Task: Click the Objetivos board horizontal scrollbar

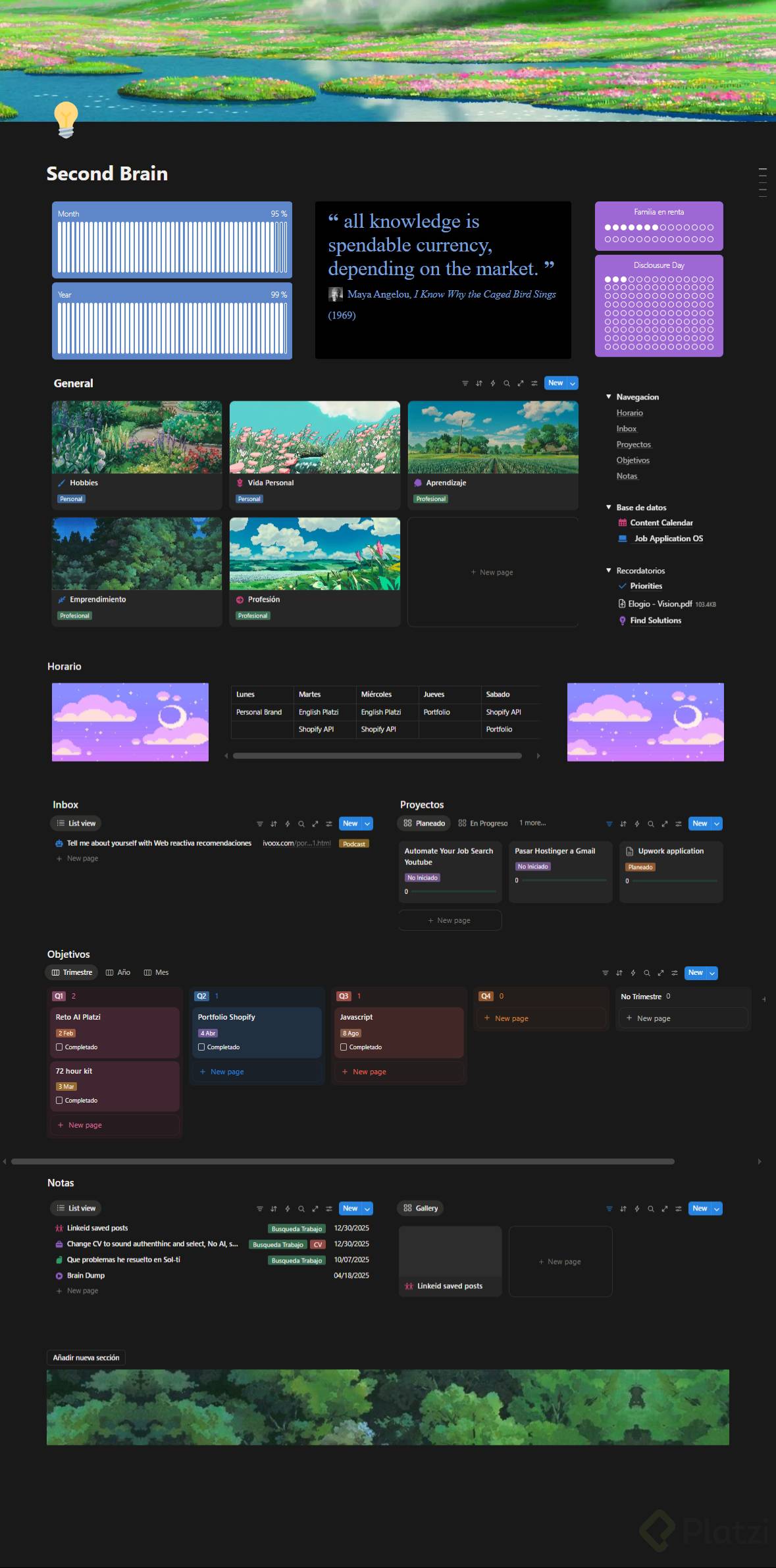Action: [x=343, y=1161]
